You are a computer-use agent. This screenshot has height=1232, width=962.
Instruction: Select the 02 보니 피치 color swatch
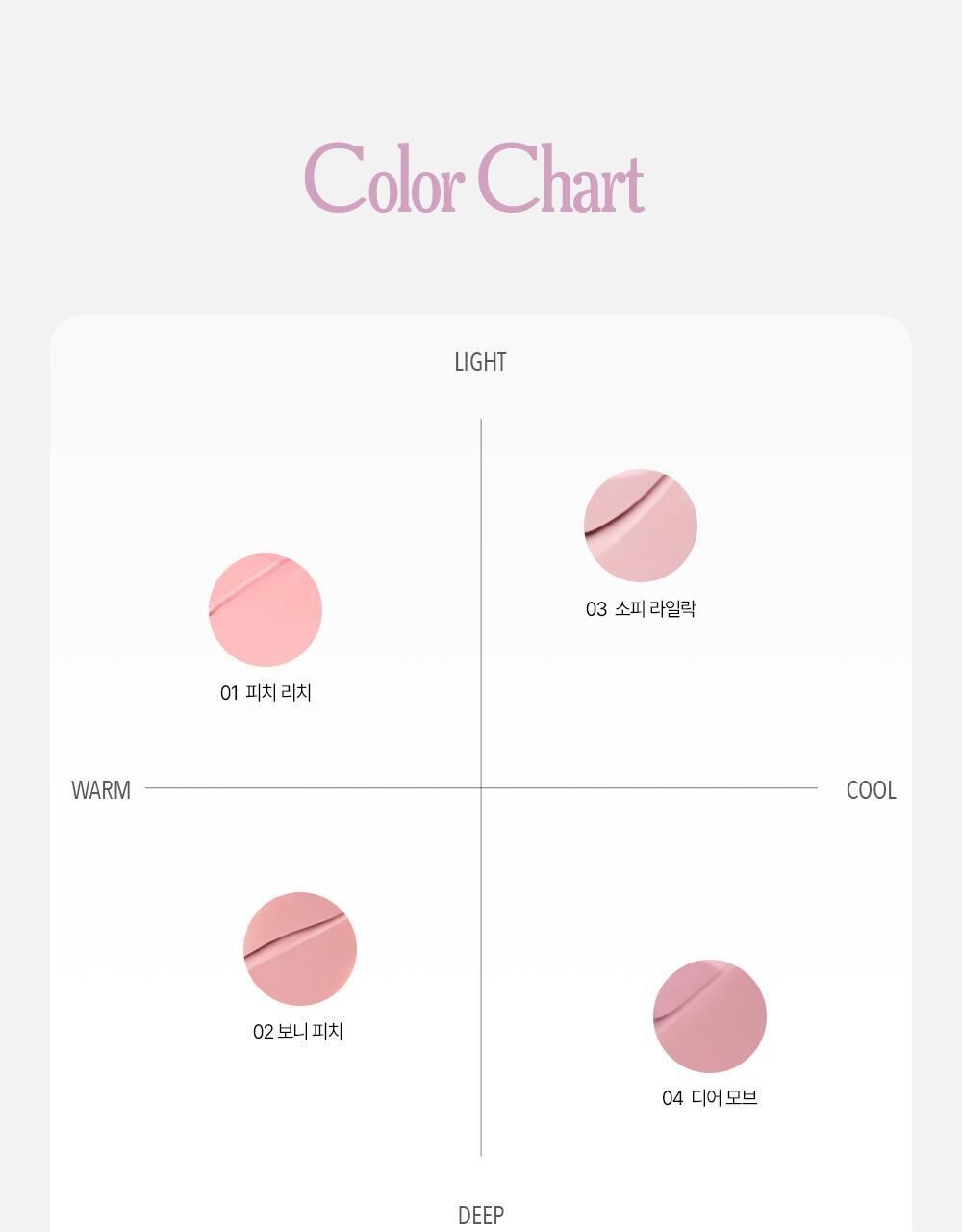click(x=300, y=949)
